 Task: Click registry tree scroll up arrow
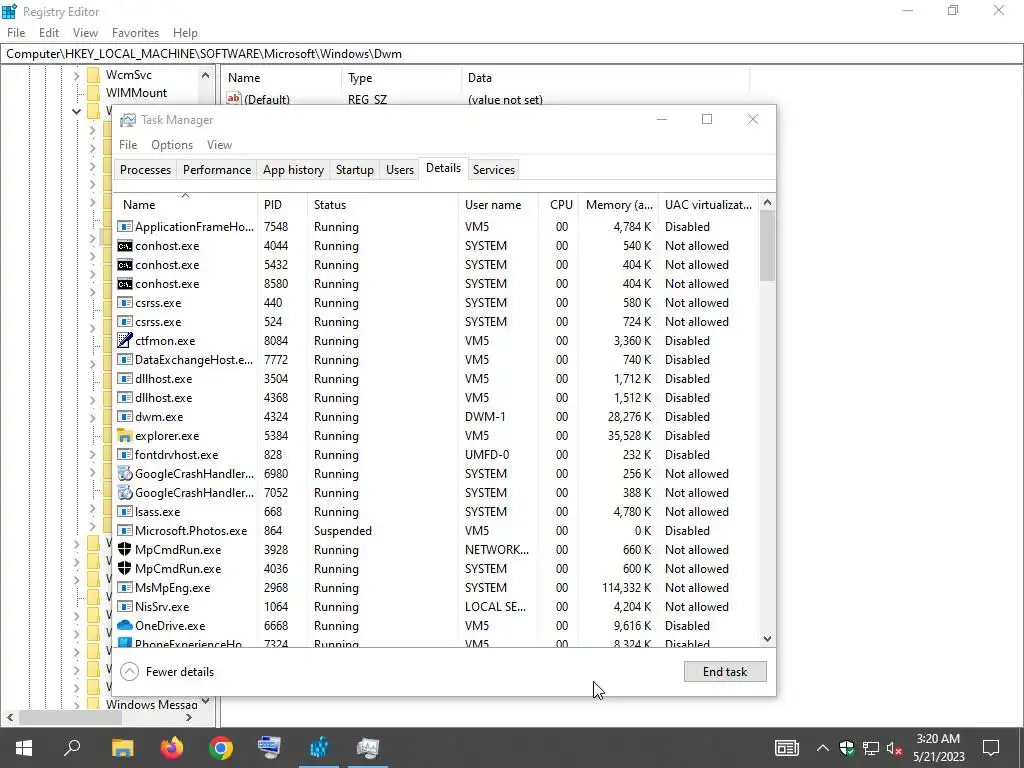(206, 75)
